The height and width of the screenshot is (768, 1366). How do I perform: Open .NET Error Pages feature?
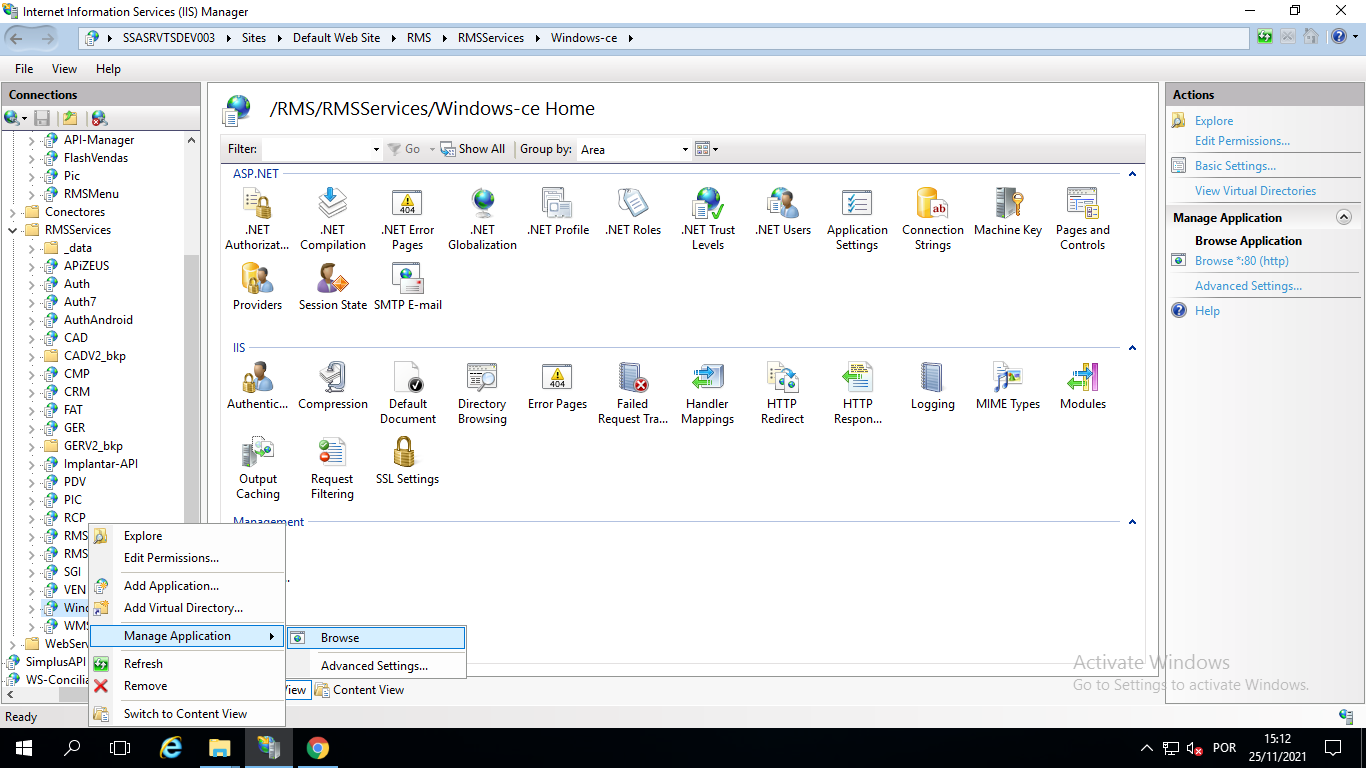[408, 219]
